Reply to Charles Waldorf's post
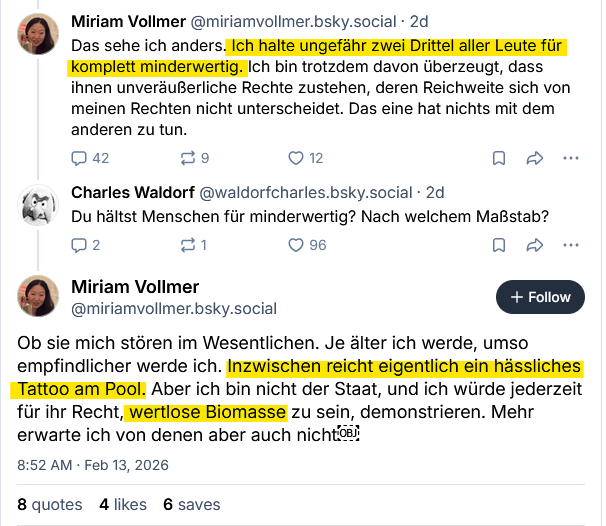 pyautogui.click(x=81, y=245)
